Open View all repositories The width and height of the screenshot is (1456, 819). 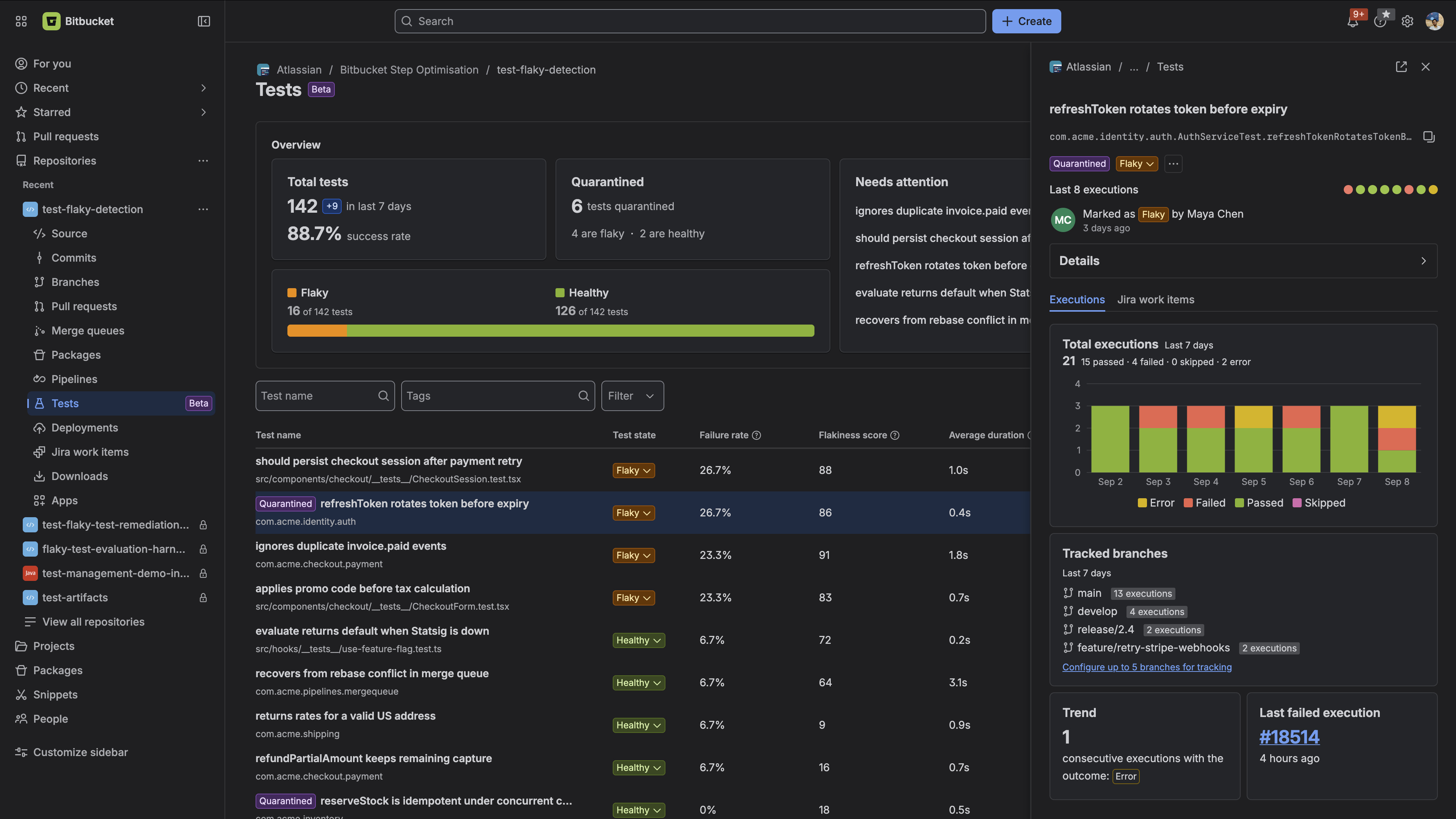(93, 622)
